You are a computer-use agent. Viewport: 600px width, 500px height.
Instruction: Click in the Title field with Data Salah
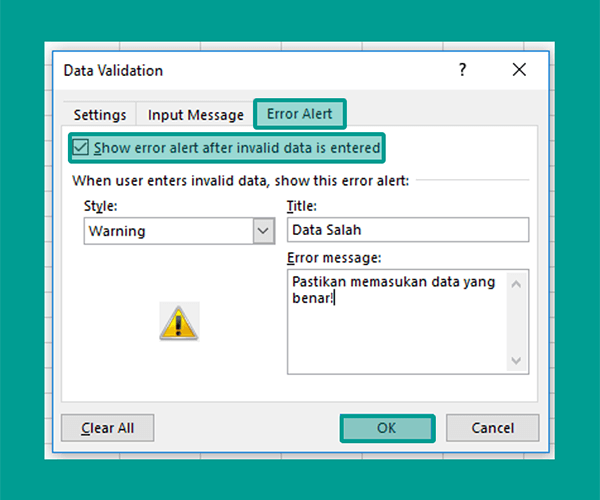408,230
